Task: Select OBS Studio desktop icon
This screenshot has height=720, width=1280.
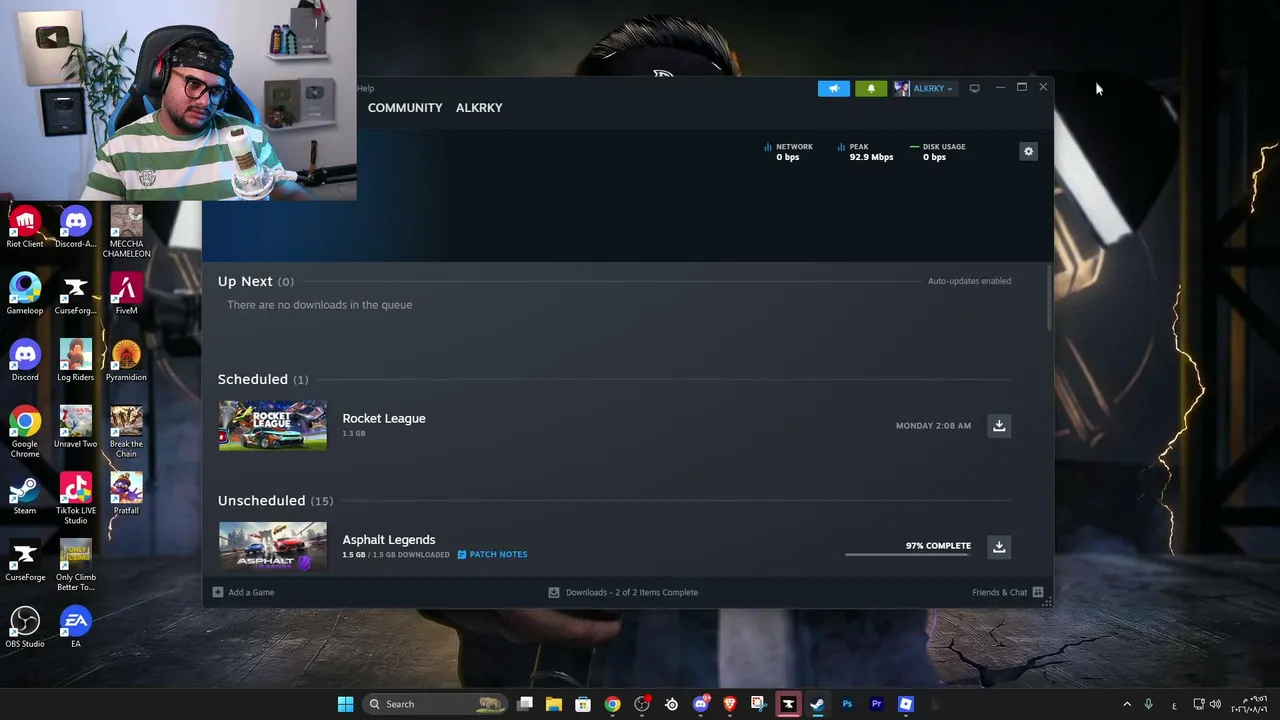Action: pyautogui.click(x=25, y=628)
